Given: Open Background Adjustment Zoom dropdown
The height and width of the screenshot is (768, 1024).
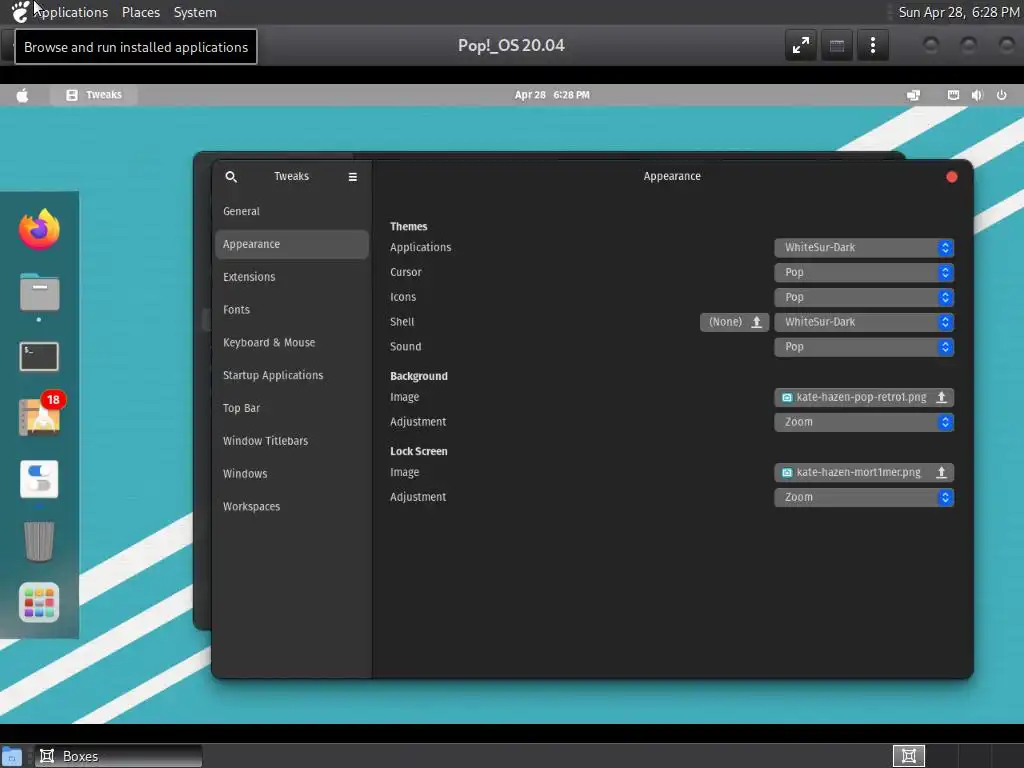Looking at the screenshot, I should [864, 422].
